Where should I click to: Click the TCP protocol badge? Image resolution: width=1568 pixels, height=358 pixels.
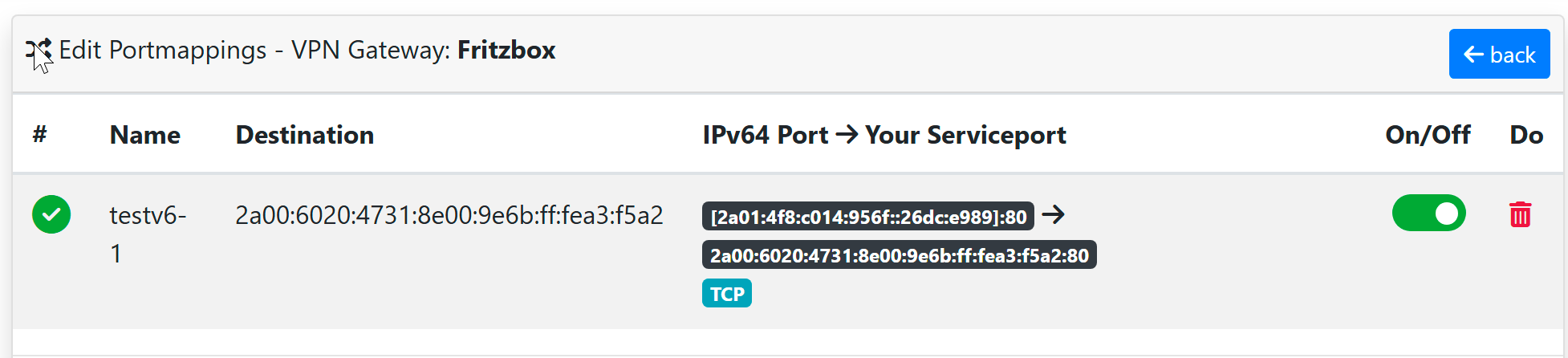(726, 294)
